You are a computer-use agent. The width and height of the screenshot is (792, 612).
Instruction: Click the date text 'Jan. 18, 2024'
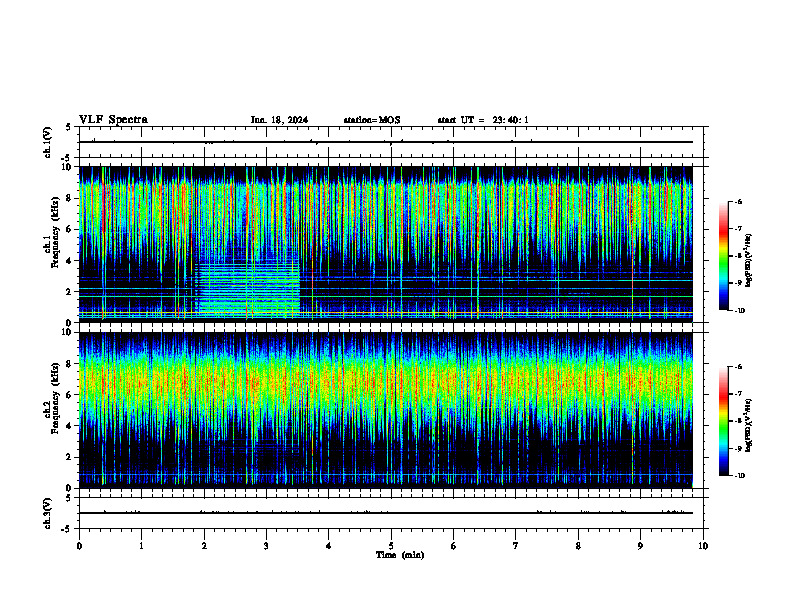[279, 120]
